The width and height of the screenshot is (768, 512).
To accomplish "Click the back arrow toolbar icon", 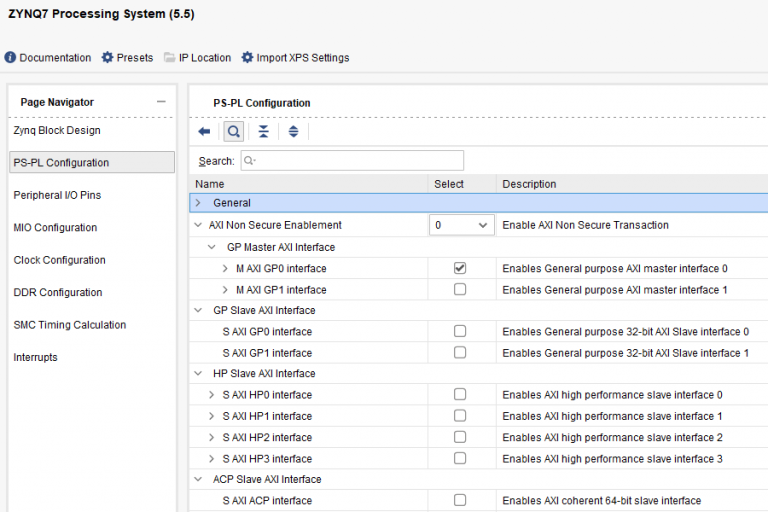I will pos(204,131).
